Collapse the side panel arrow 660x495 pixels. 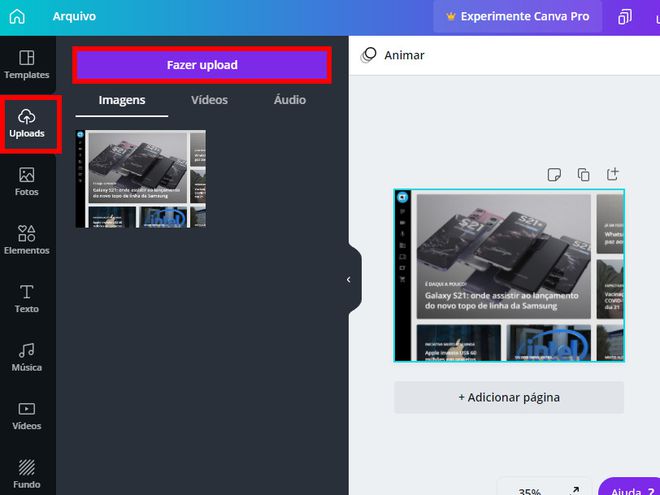(x=349, y=279)
